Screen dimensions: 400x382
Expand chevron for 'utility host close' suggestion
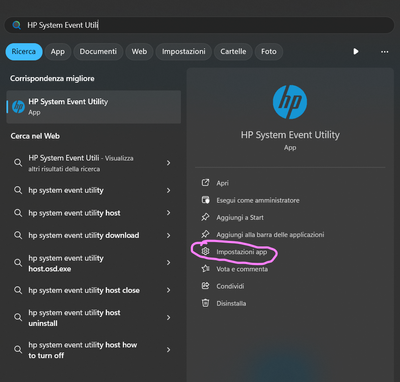(x=168, y=290)
